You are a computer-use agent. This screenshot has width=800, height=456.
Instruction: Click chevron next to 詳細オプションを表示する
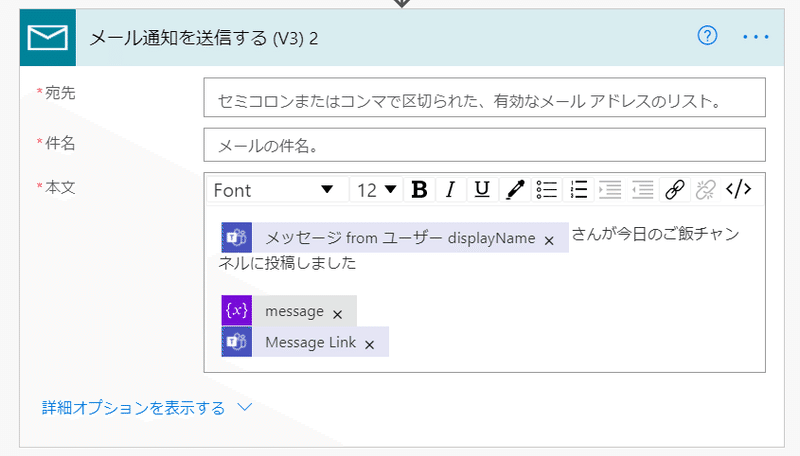(245, 407)
